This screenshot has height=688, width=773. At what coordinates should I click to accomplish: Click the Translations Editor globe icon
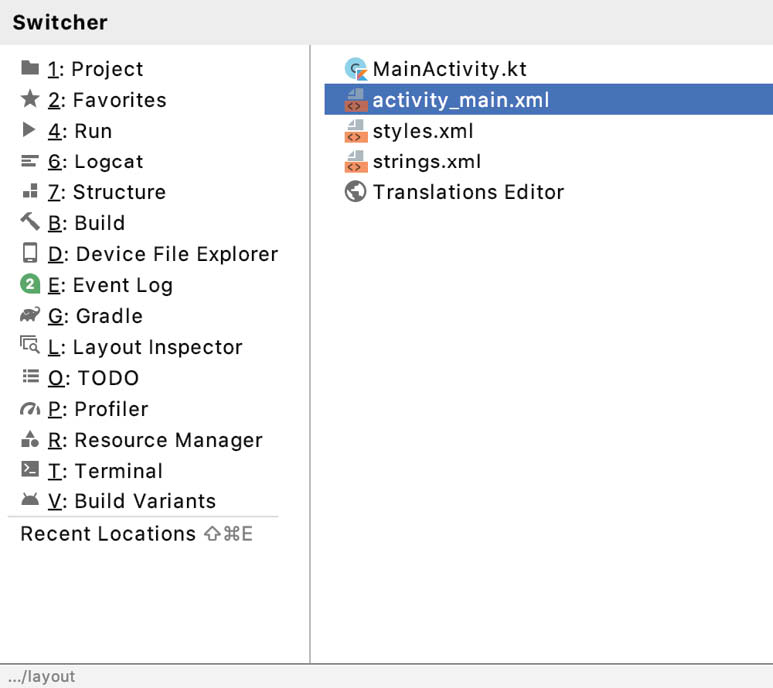(x=355, y=192)
